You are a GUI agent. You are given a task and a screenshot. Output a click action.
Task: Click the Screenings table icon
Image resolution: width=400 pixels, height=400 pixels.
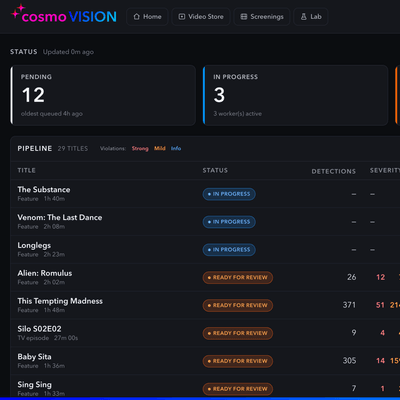[244, 17]
